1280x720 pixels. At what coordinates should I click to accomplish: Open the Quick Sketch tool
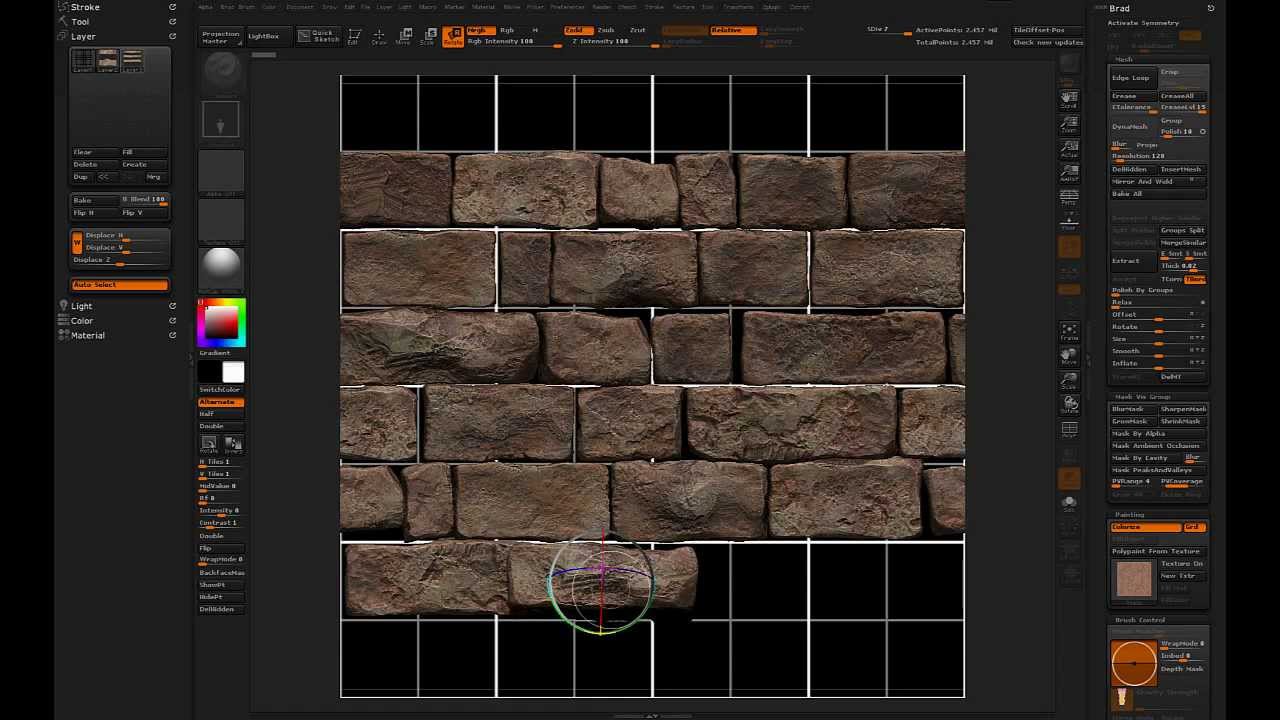(x=319, y=36)
